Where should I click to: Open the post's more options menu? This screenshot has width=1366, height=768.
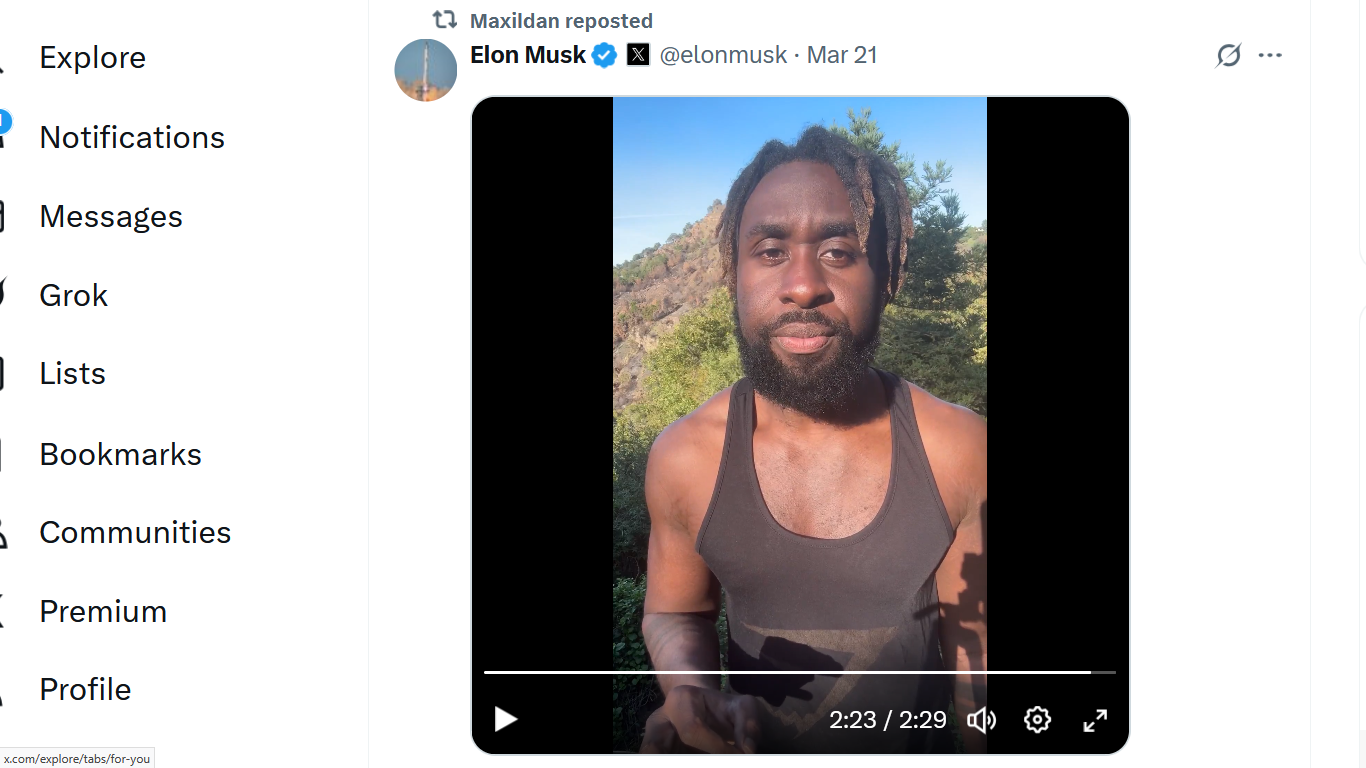tap(1270, 56)
